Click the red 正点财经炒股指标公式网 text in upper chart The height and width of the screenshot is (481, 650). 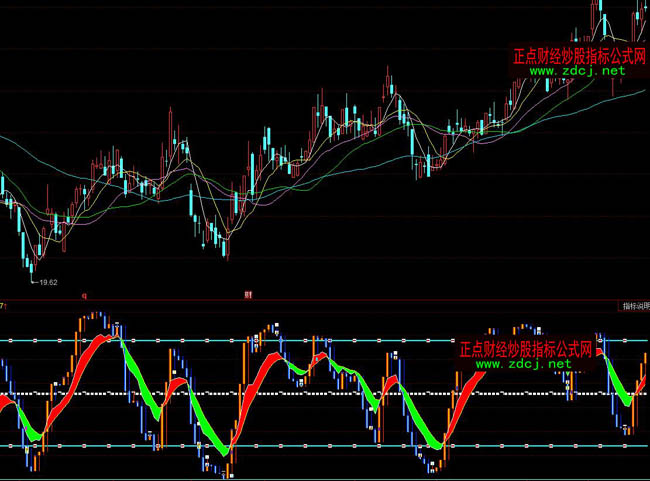(579, 57)
